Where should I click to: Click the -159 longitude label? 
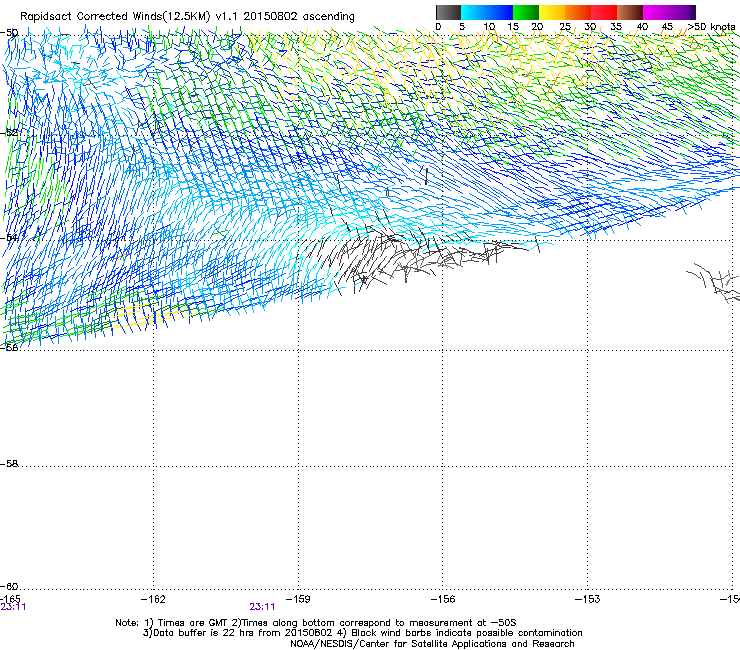click(x=298, y=599)
